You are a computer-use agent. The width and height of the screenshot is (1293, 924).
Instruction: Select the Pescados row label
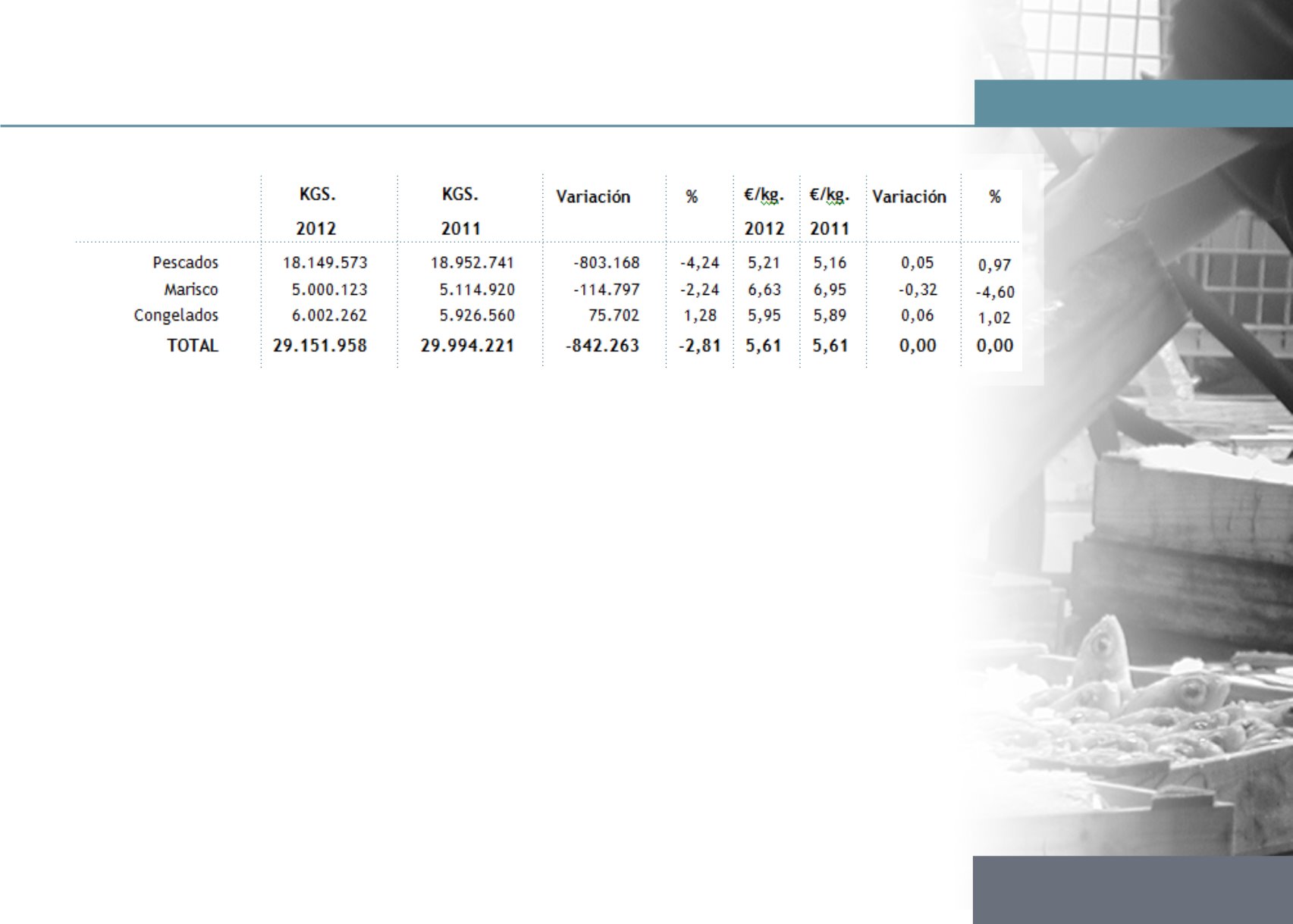tap(185, 263)
